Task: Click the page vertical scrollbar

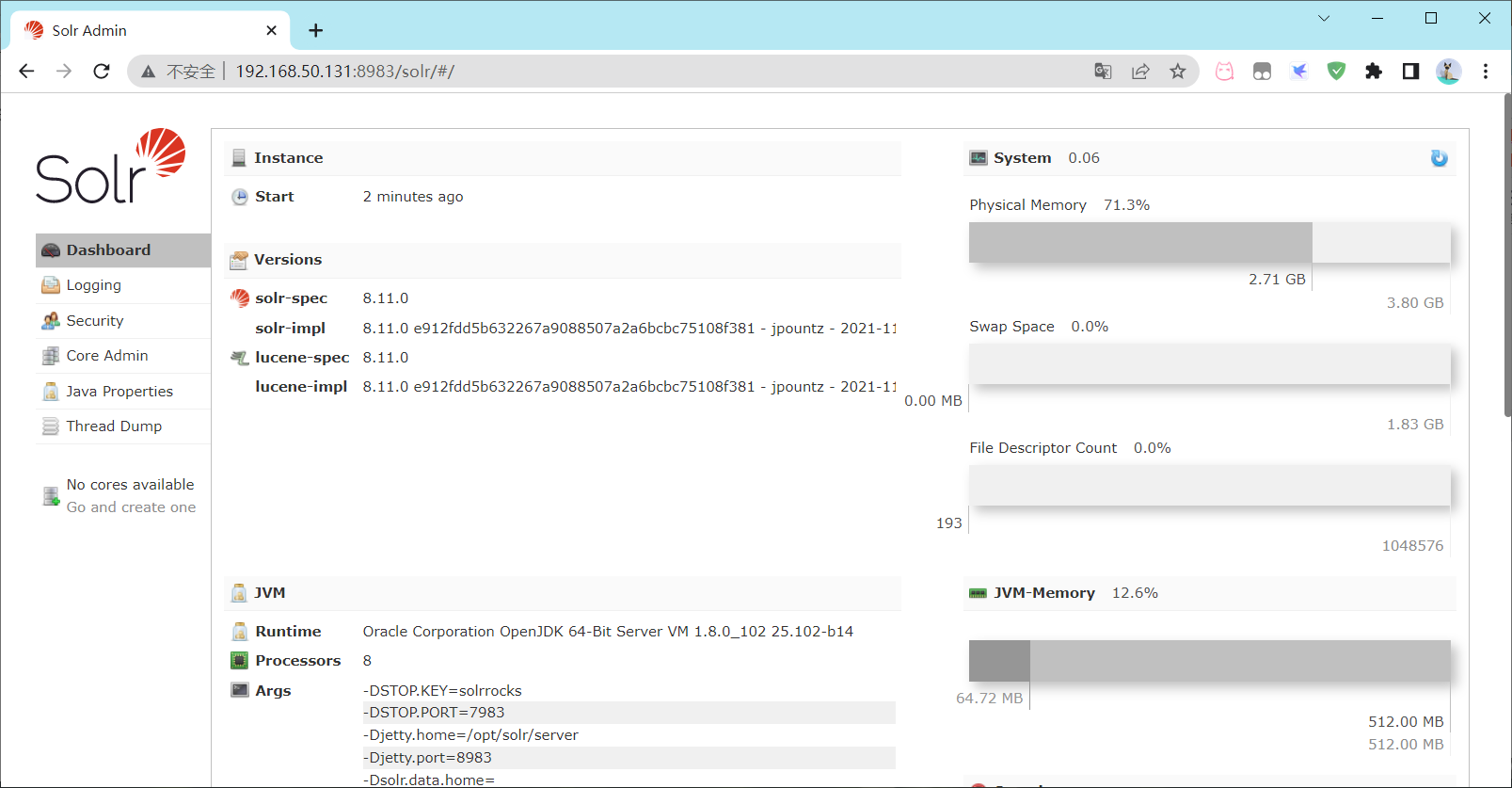Action: tap(1507, 254)
